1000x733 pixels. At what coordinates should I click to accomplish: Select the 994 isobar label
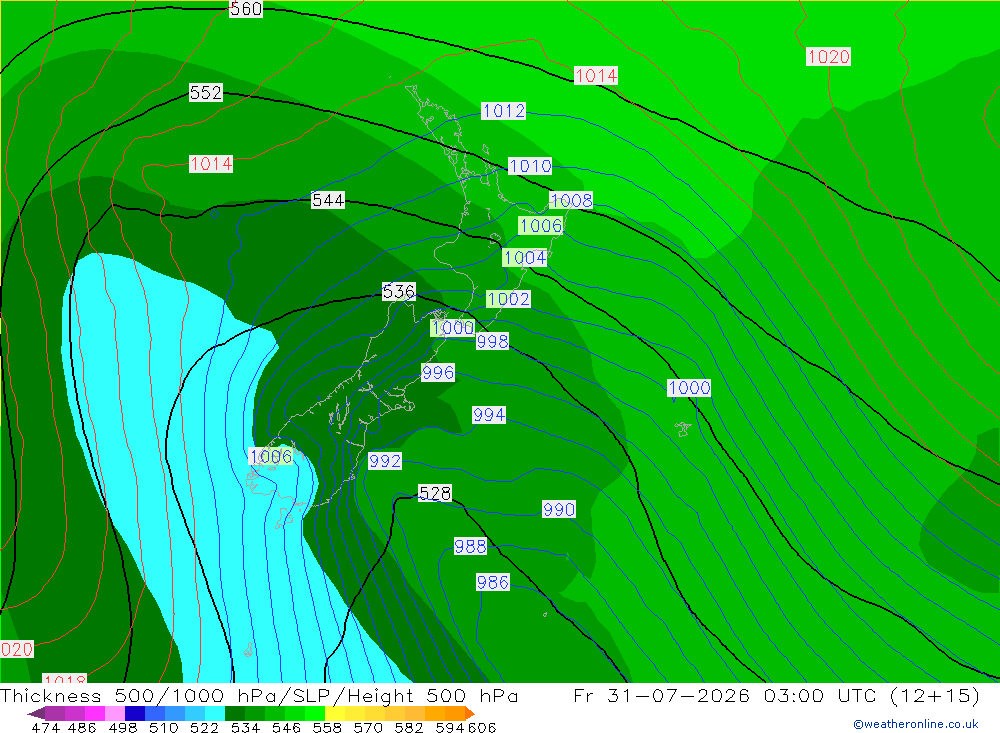[x=489, y=415]
